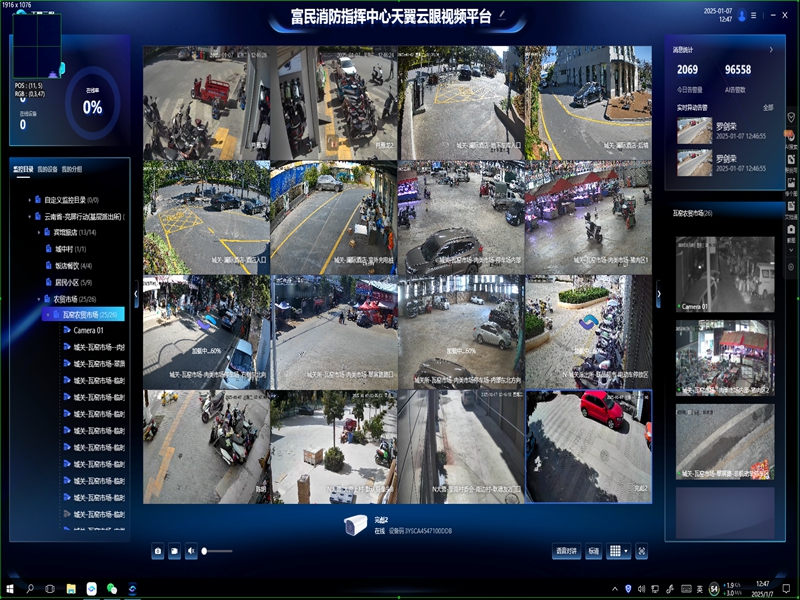Click the record video icon in bottom toolbar
The height and width of the screenshot is (600, 800).
pyautogui.click(x=174, y=551)
